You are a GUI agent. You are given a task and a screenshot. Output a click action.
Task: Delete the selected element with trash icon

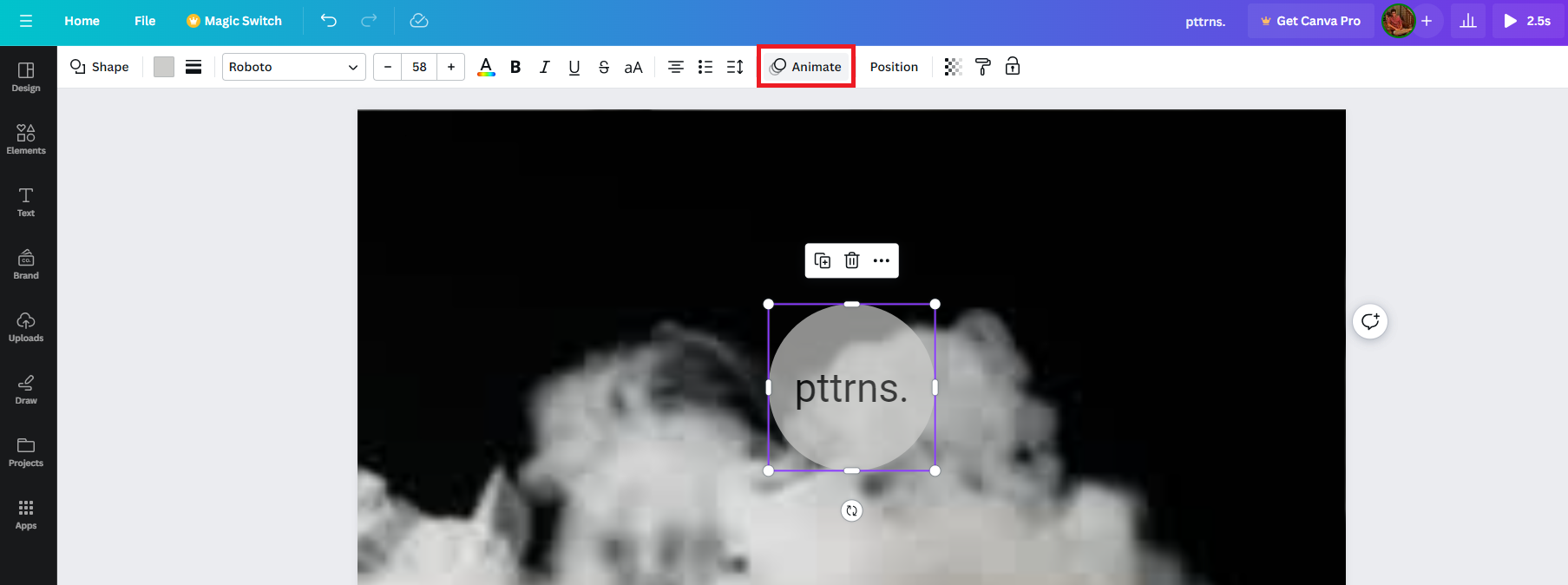852,260
